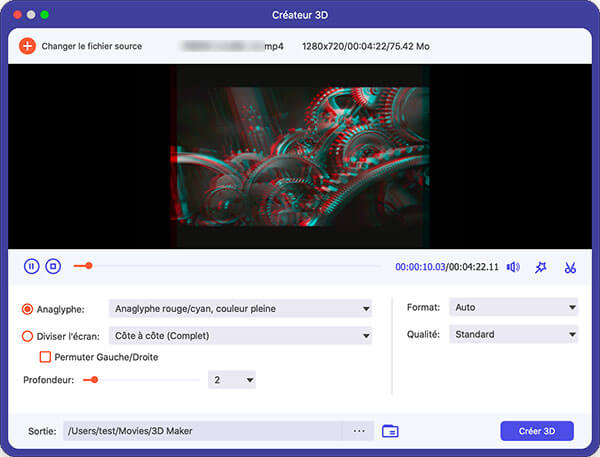The height and width of the screenshot is (457, 600).
Task: Open the Profondeur value dropdown showing 2
Action: (232, 380)
